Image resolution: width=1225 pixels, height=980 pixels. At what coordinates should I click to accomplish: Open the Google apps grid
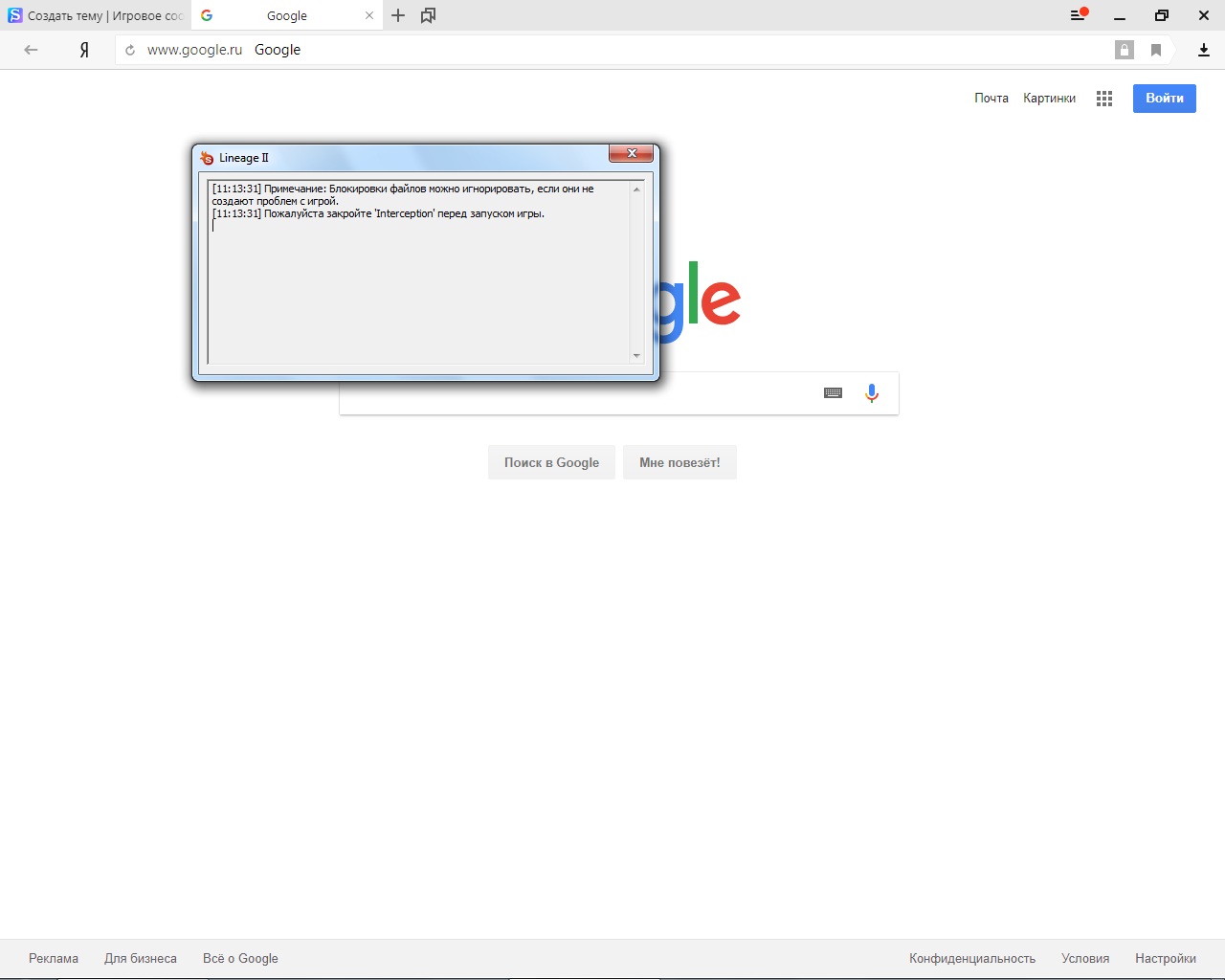click(1104, 99)
